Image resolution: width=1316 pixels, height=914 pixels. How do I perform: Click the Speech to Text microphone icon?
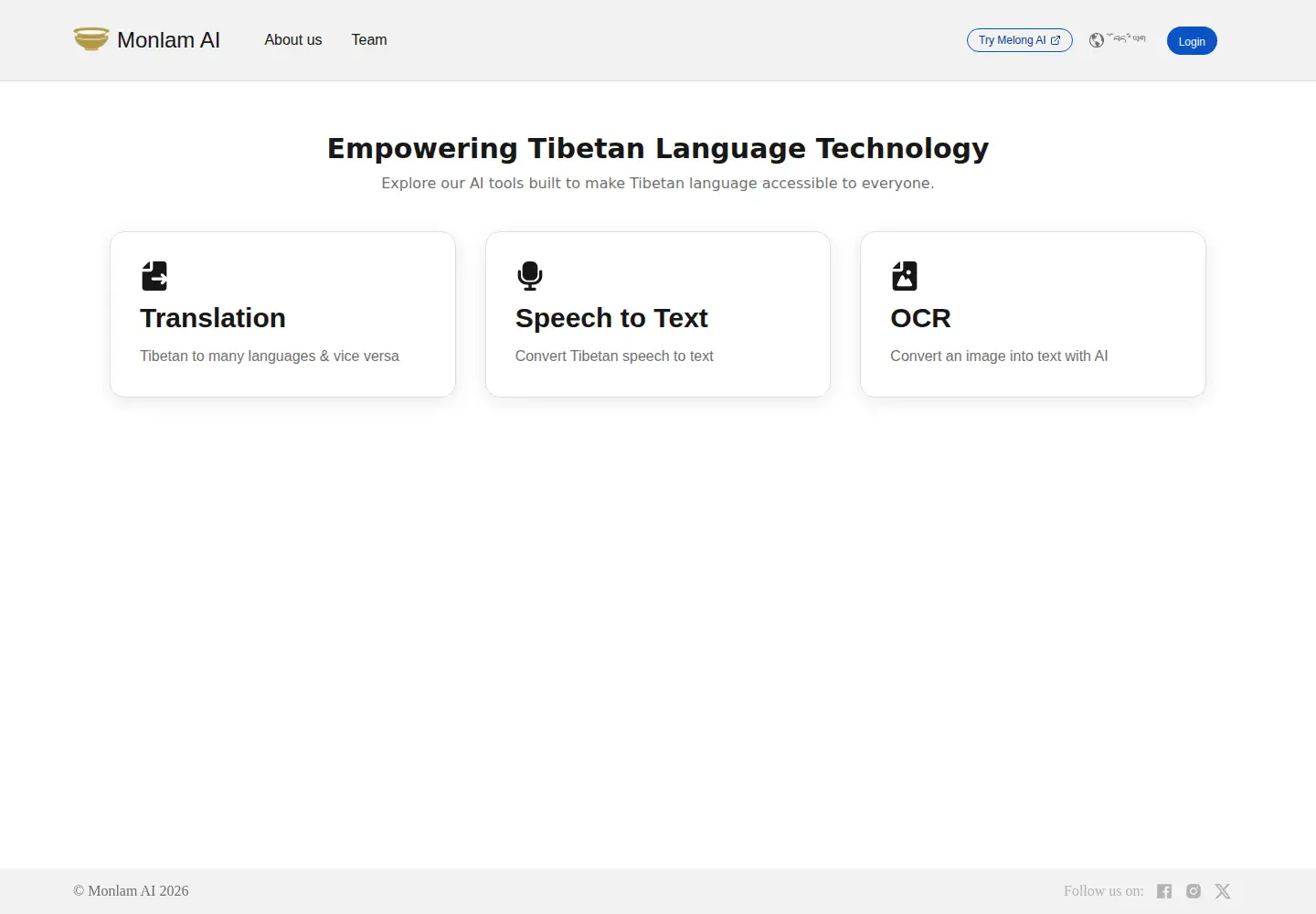[530, 276]
